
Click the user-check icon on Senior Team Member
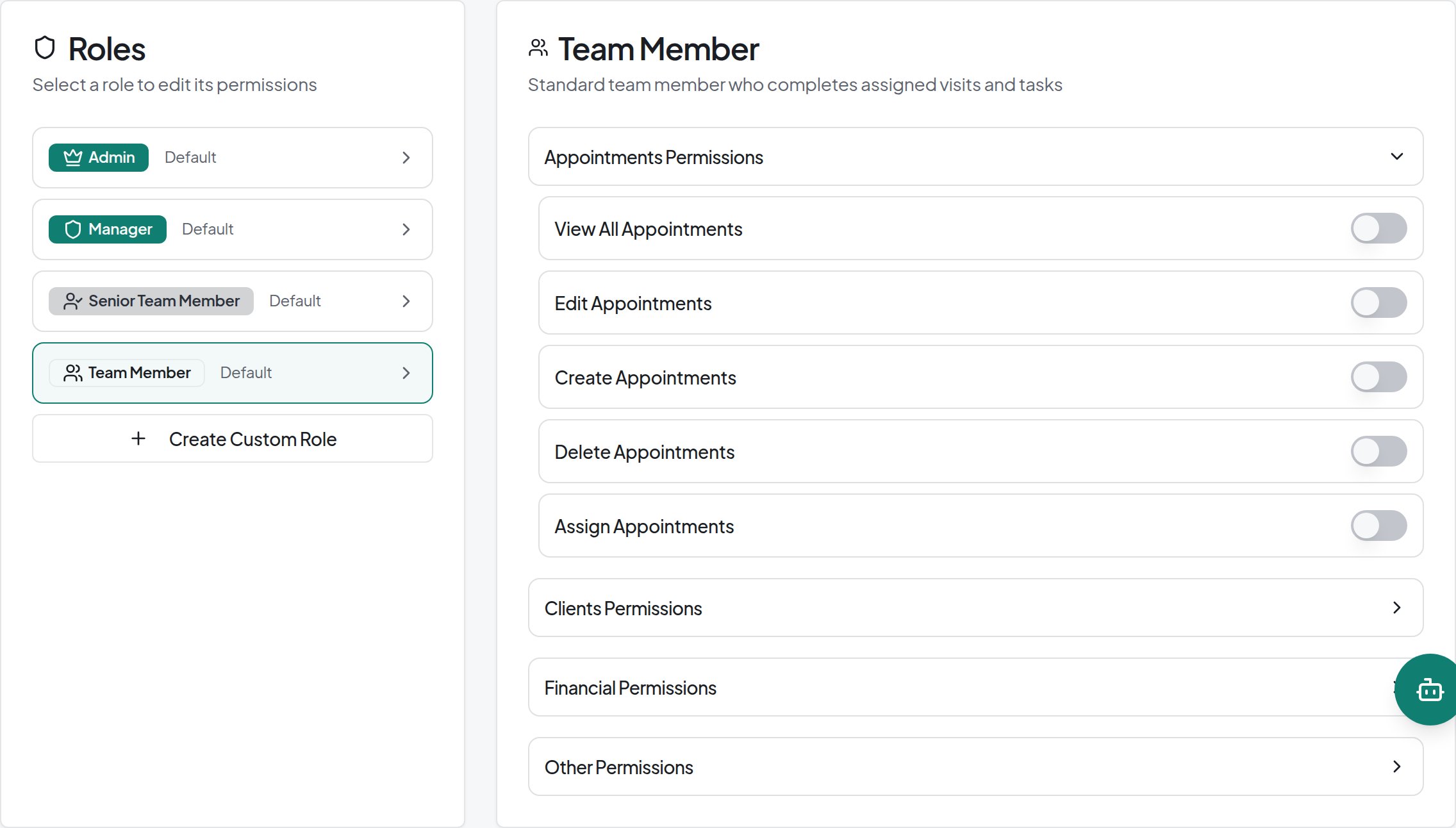click(x=73, y=301)
